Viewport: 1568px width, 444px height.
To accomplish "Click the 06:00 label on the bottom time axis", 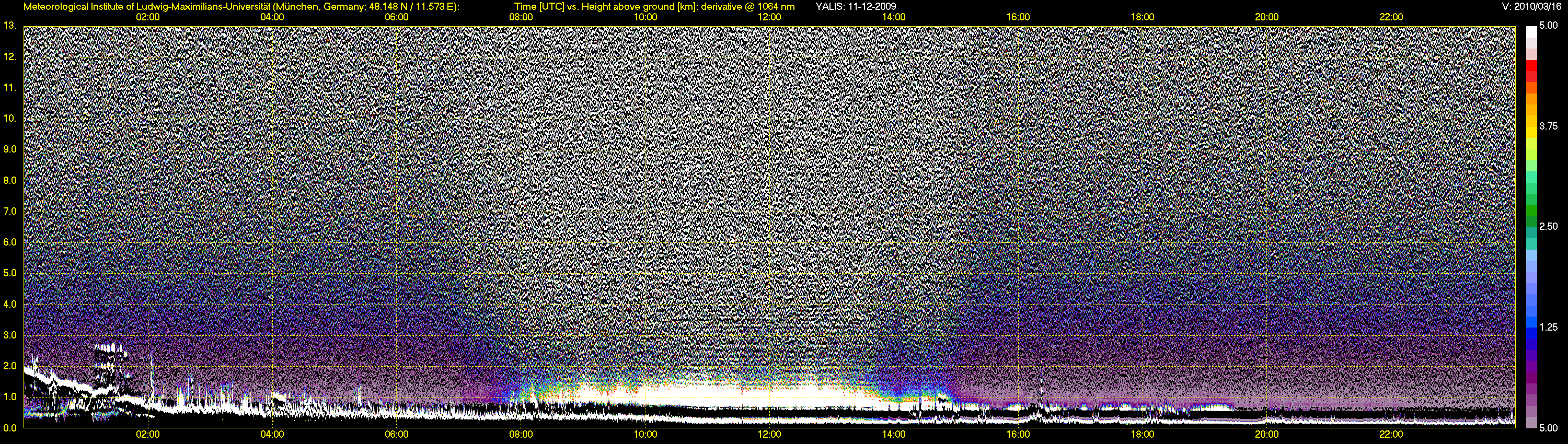I will pos(396,434).
